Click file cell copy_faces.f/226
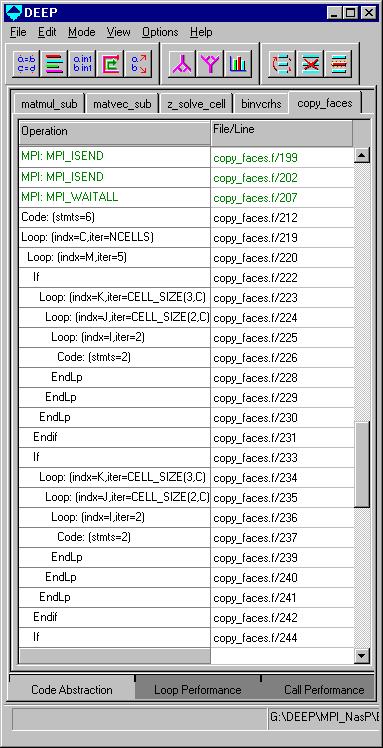 [x=283, y=358]
